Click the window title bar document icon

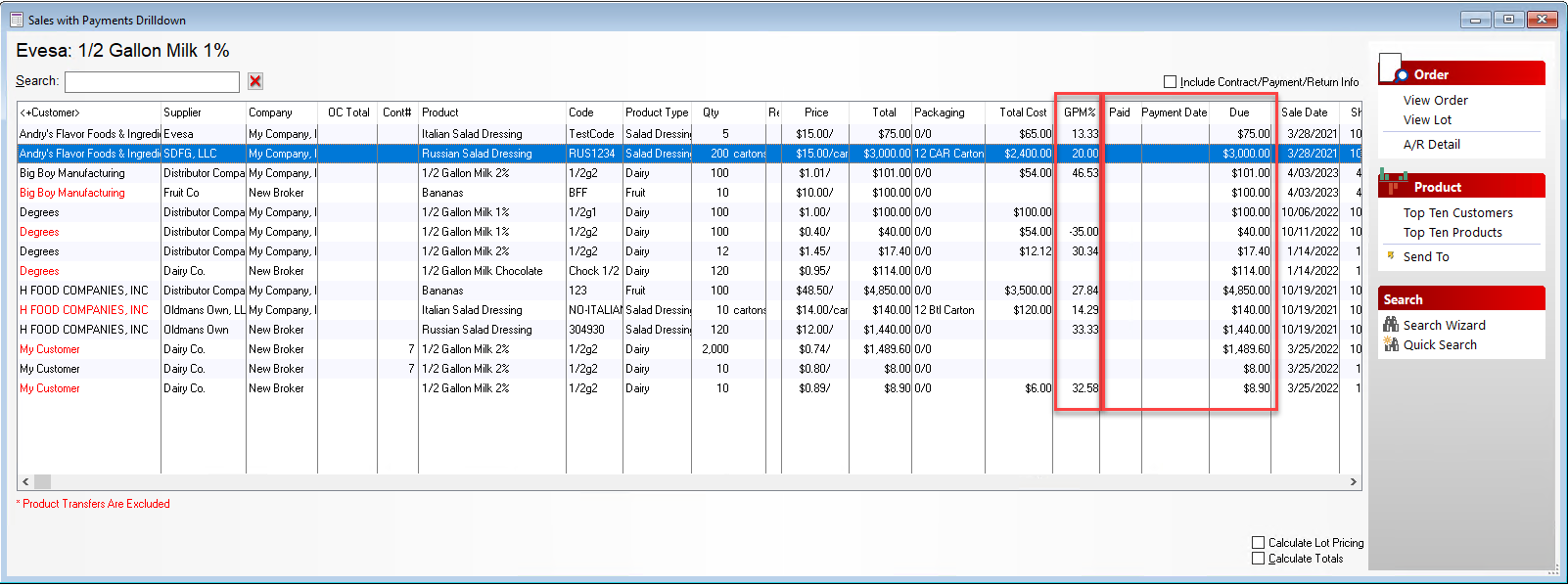pyautogui.click(x=17, y=20)
